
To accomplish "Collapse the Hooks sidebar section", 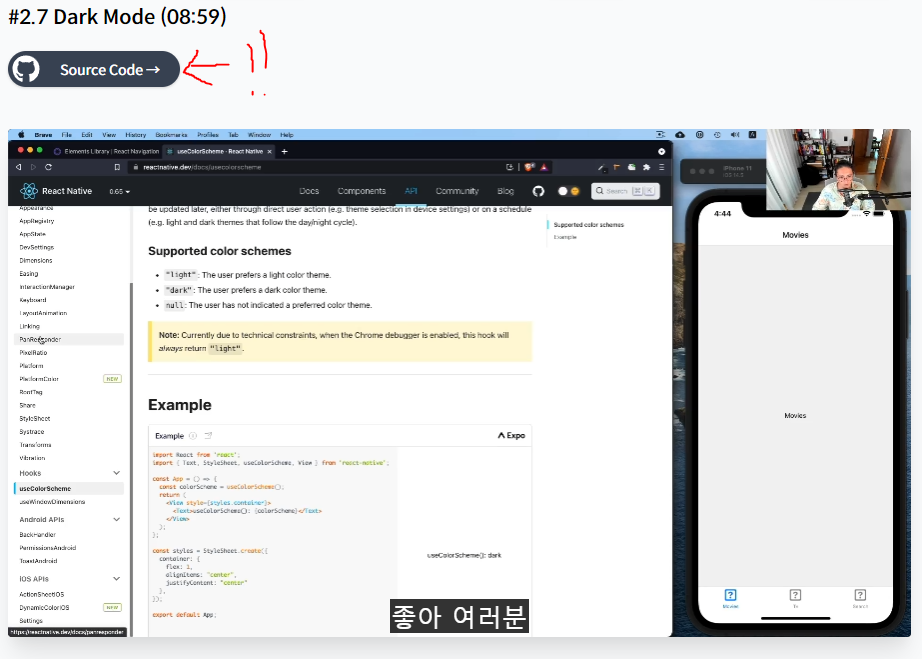I will click(x=116, y=473).
